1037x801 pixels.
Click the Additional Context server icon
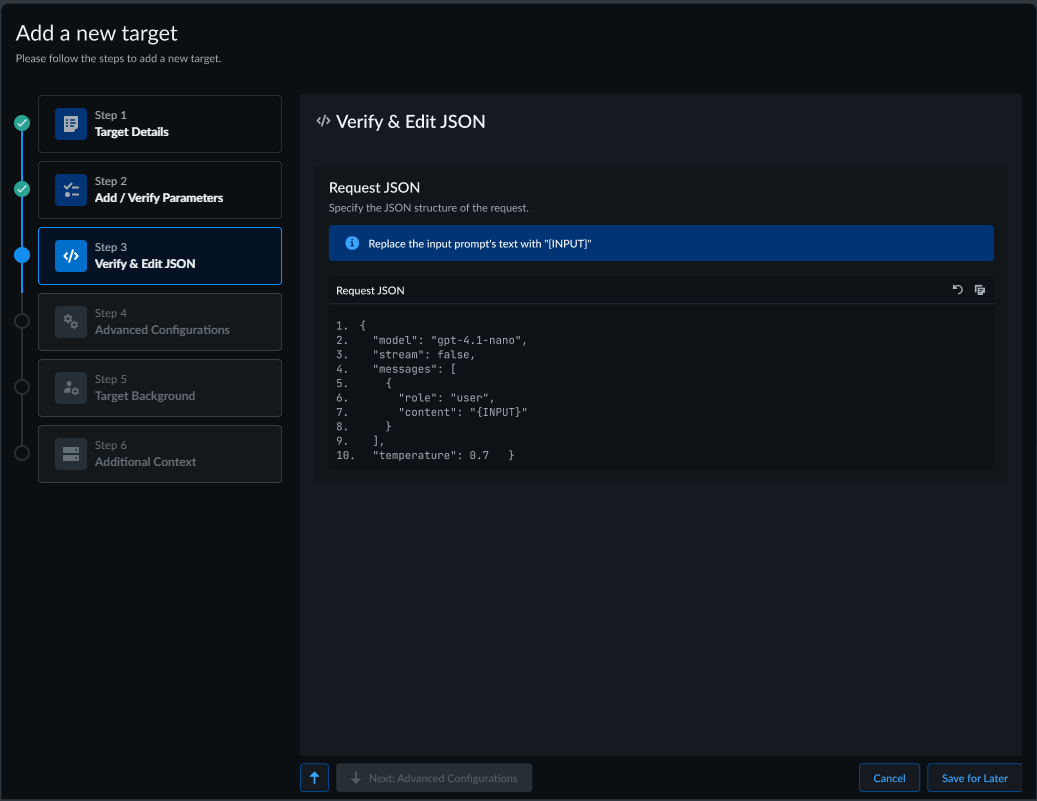71,454
